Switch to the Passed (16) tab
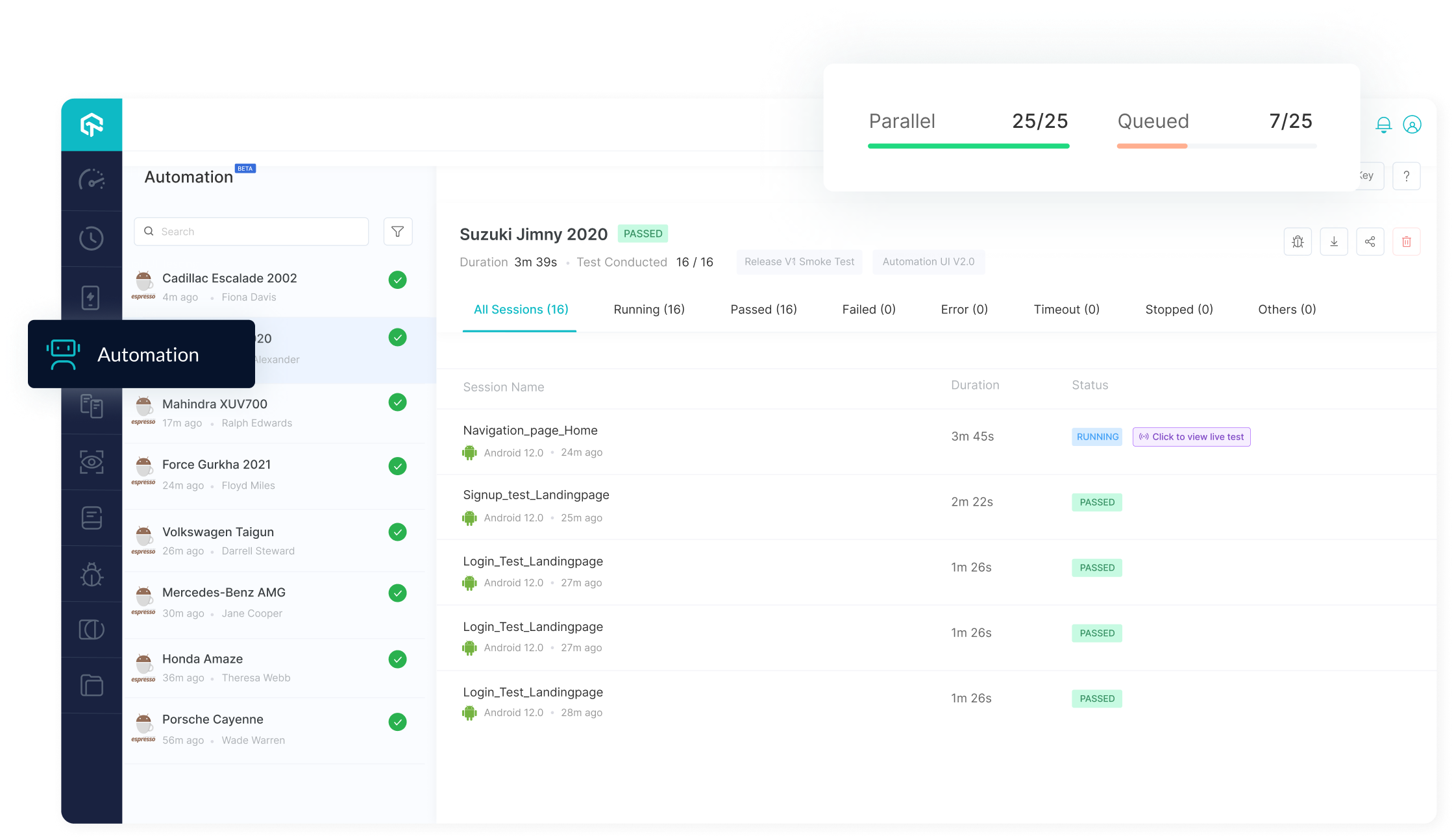Screen dimensions: 1454x840 pyautogui.click(x=763, y=310)
